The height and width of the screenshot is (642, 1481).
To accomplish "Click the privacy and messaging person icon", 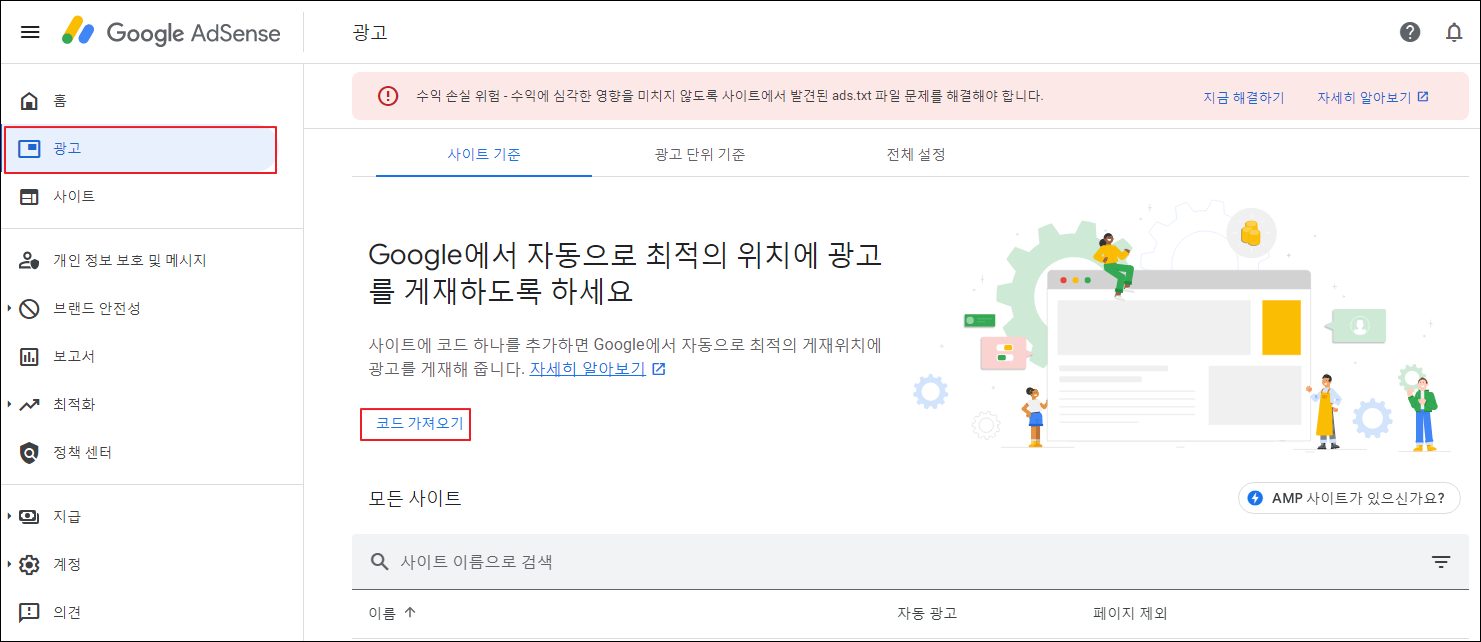I will (30, 260).
